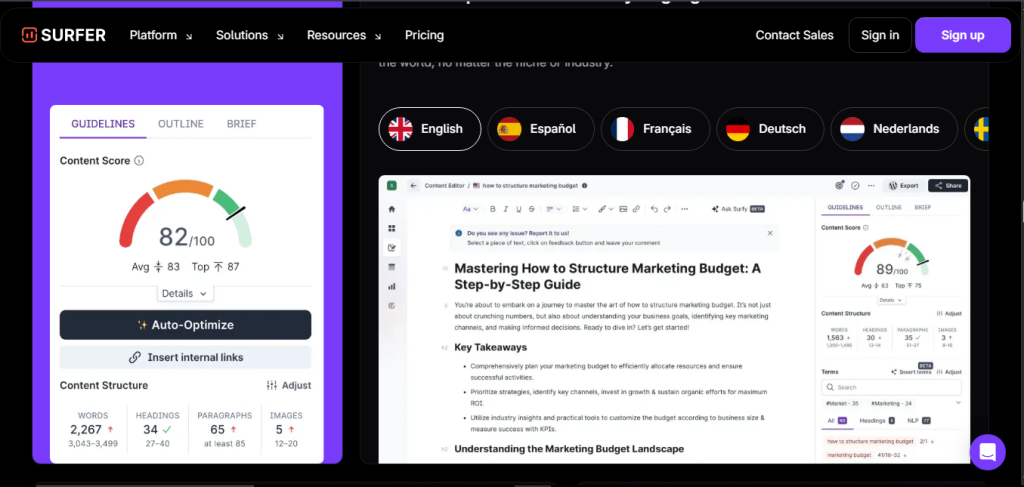
Task: Expand Details dropdown under the 82 score
Action: coord(185,294)
